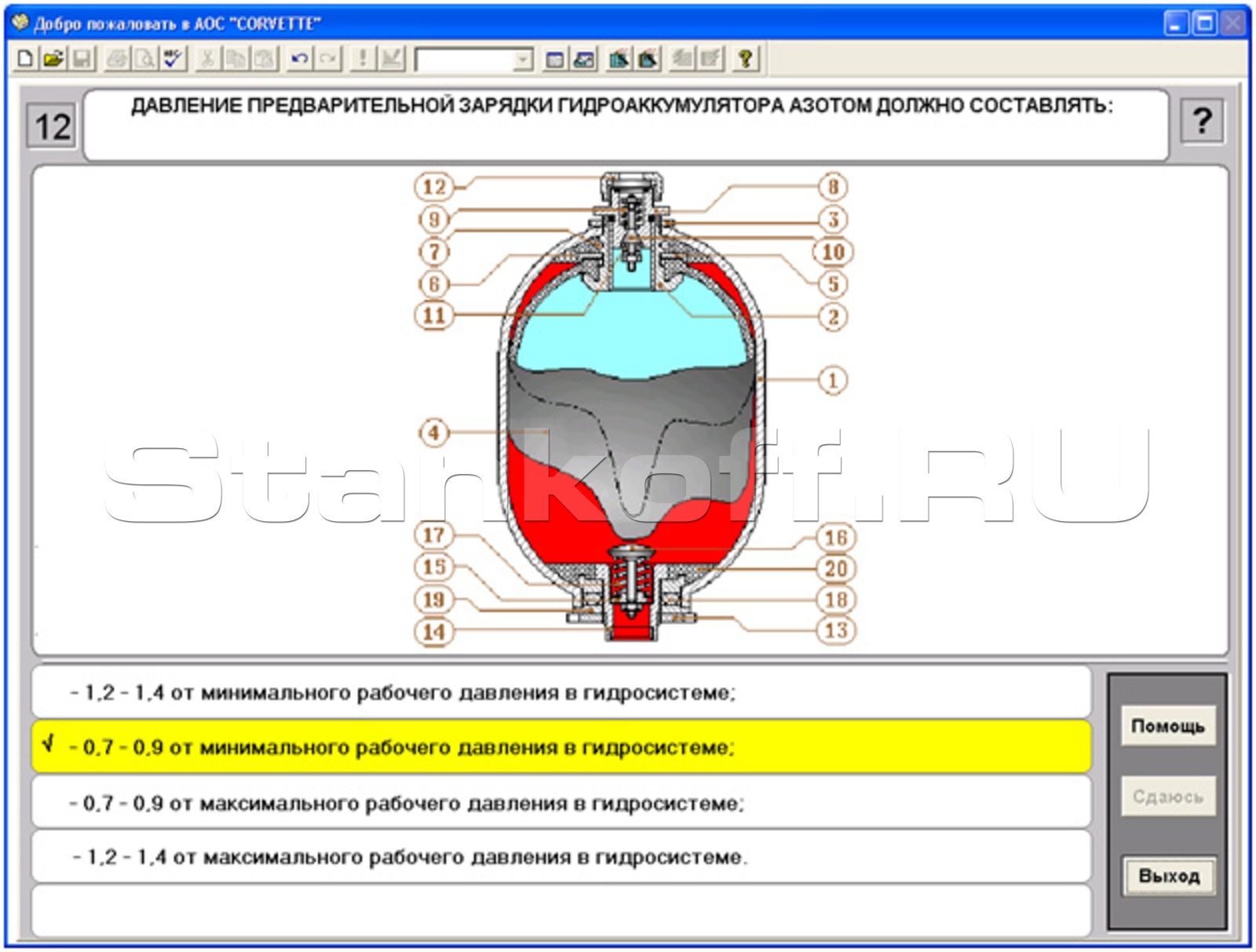Screen dimensions: 1256x952
Task: Expand the toolbar combo box dropdown arrow
Action: tap(523, 60)
